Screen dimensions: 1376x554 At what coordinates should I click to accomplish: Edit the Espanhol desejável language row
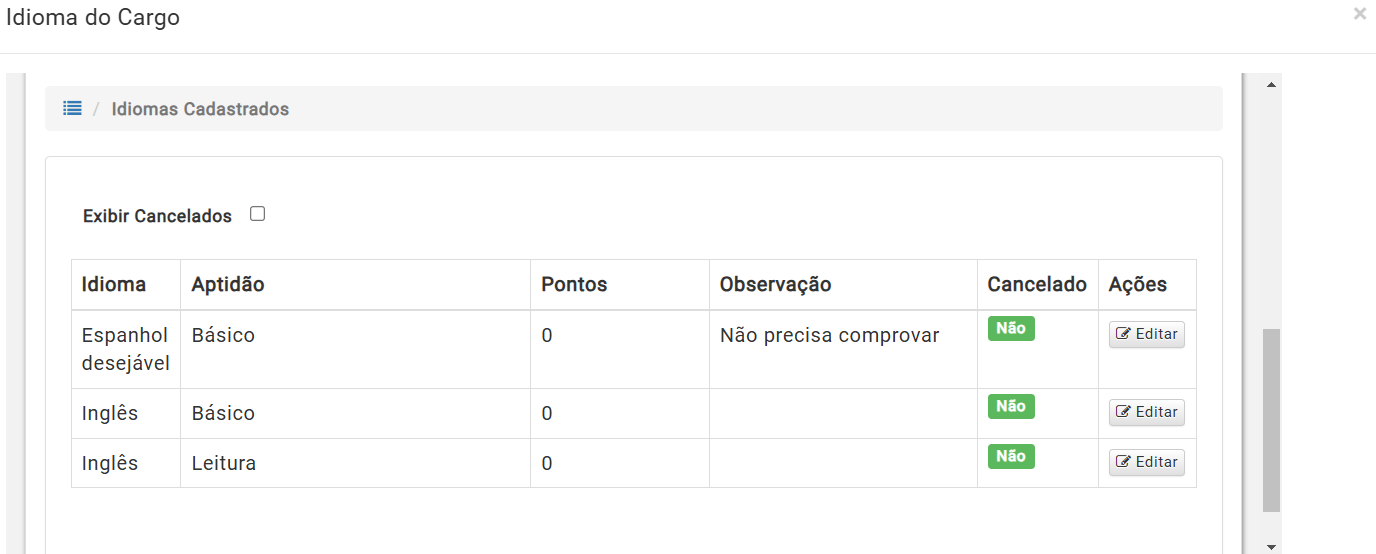[x=1147, y=334]
